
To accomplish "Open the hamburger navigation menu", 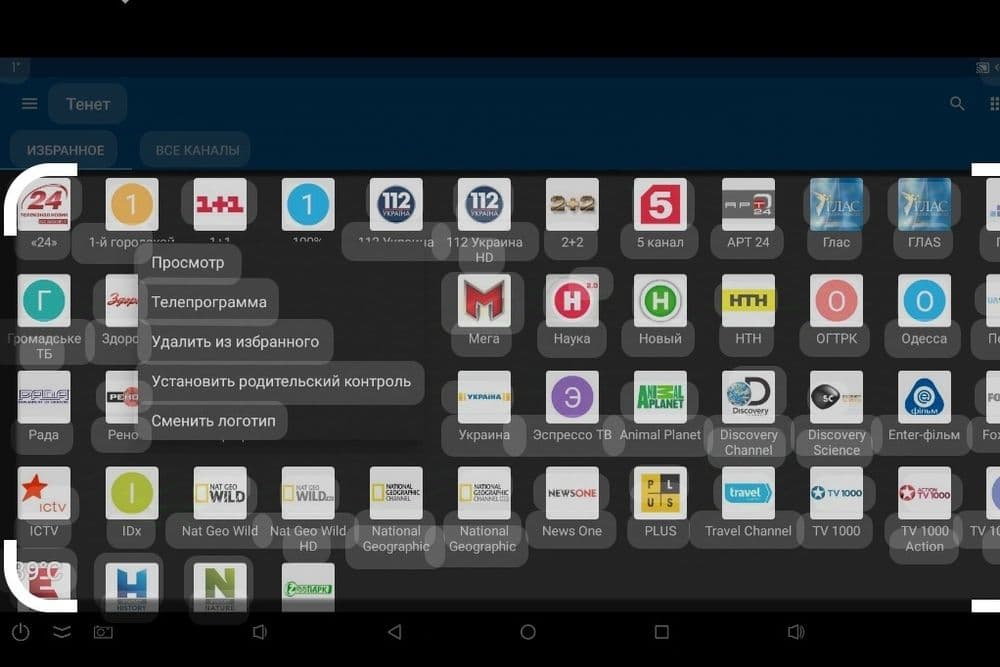I will tap(29, 103).
